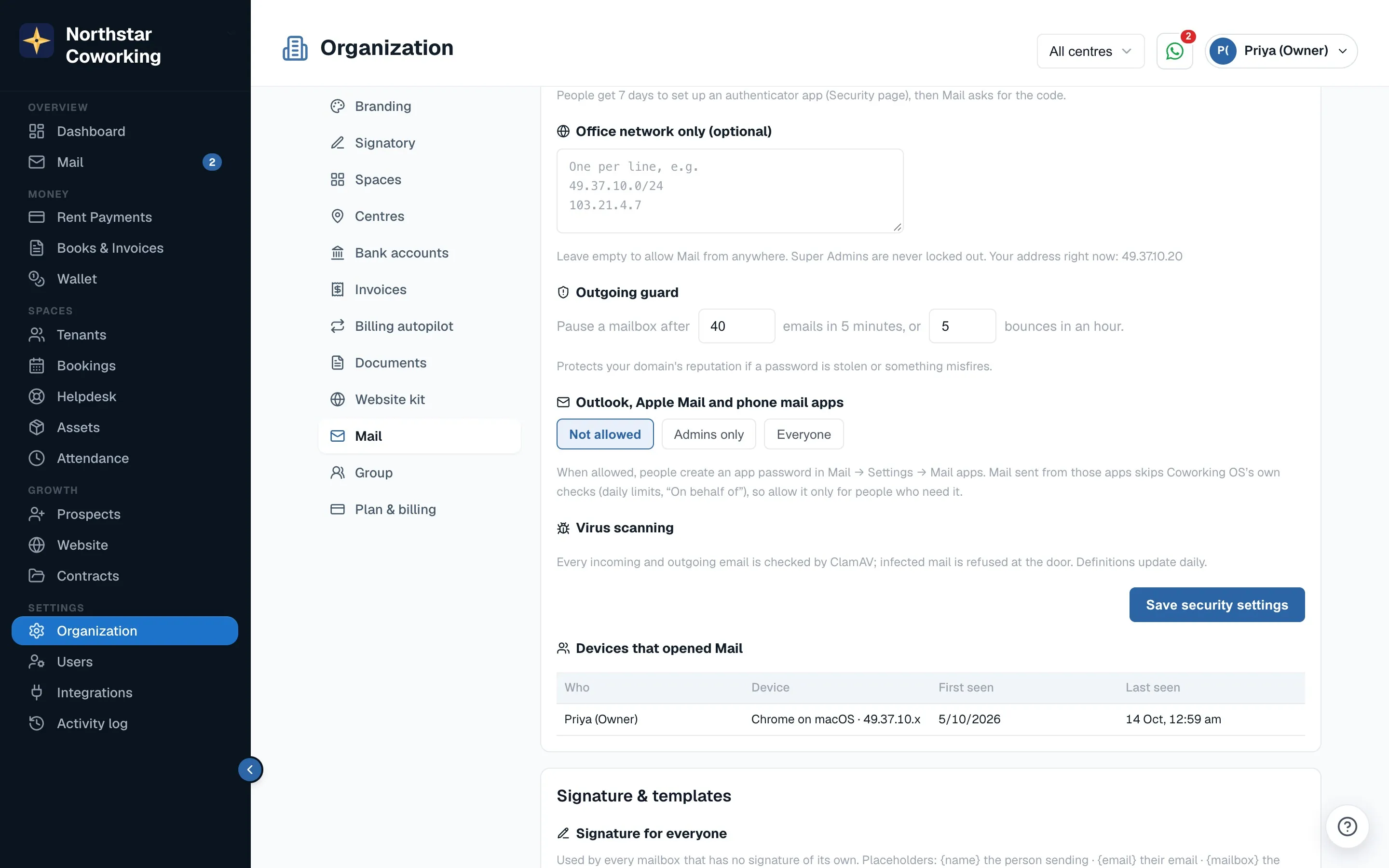Click the Integrations plug icon
Screen dimensions: 1389x868
click(37, 693)
